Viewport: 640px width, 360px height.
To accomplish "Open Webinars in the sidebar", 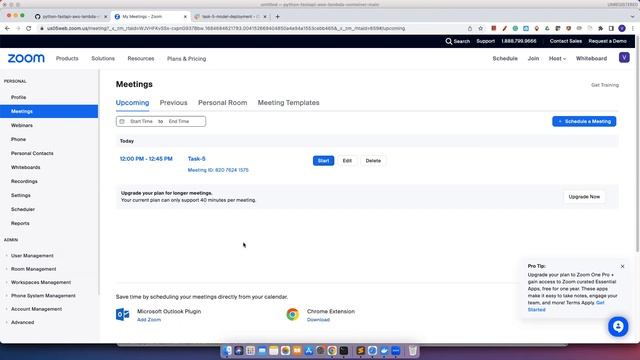I will (x=22, y=125).
